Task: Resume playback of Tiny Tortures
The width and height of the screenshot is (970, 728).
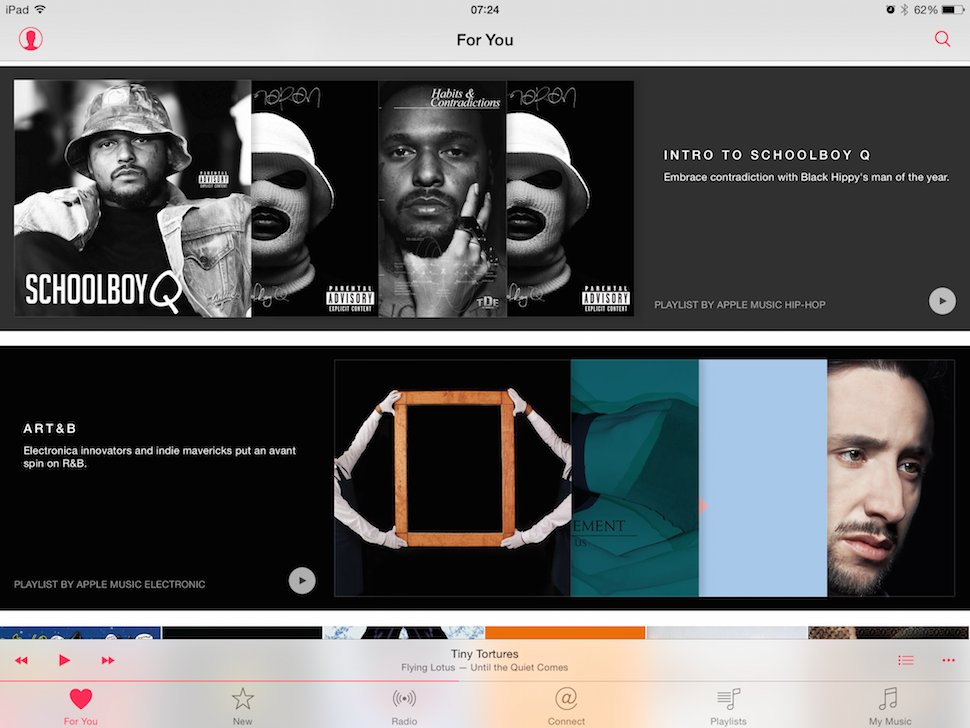Action: pos(64,660)
